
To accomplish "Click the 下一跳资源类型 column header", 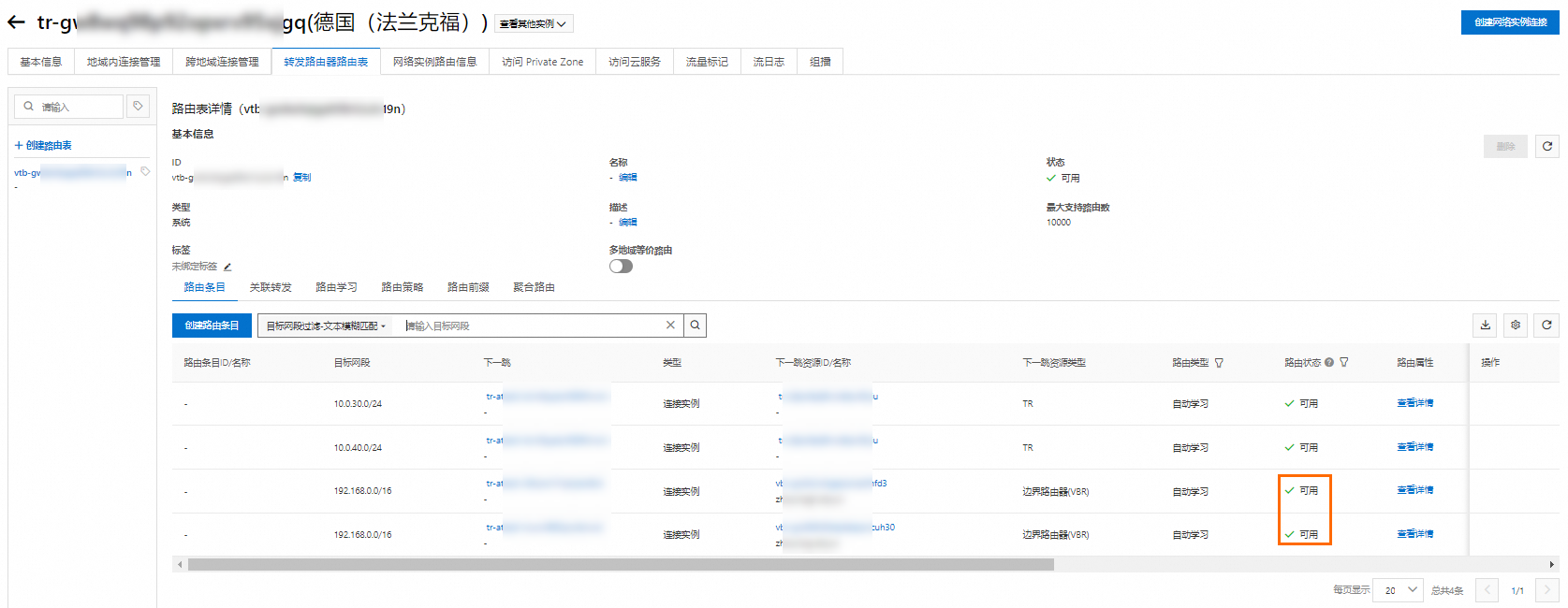I will 1054,363.
